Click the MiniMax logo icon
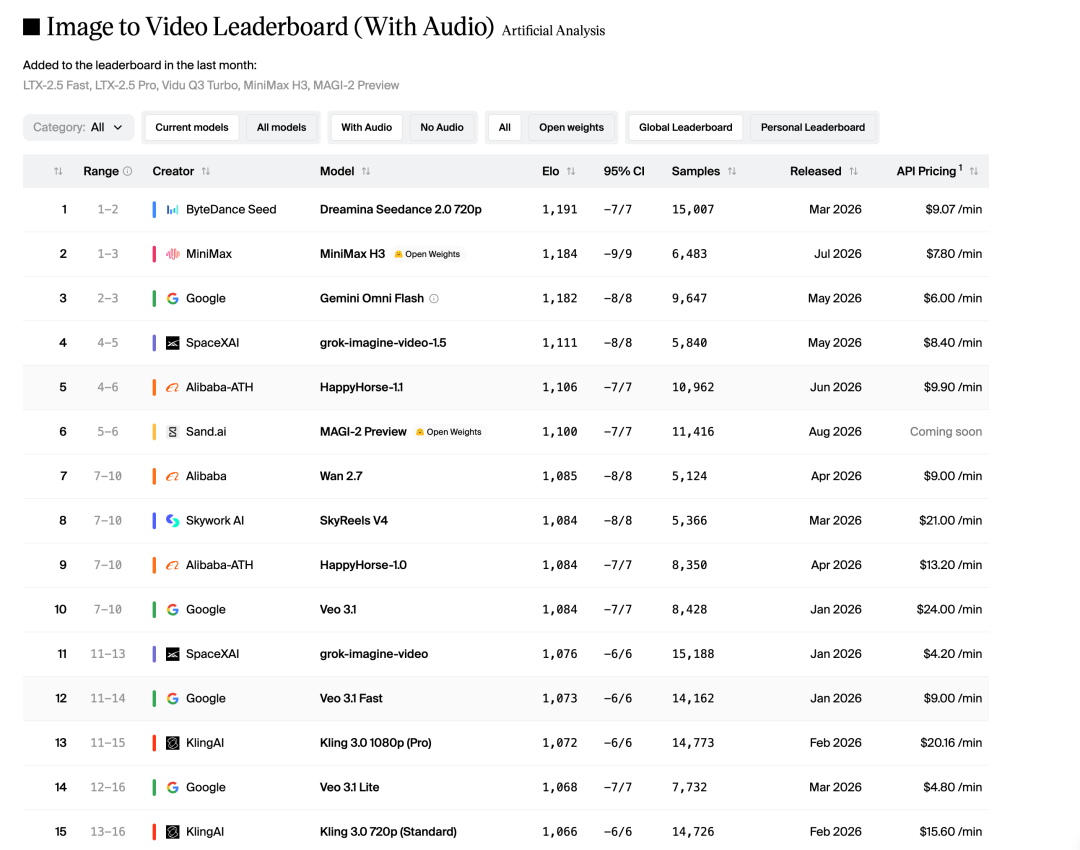Screen dimensions: 1080x850 [x=173, y=254]
